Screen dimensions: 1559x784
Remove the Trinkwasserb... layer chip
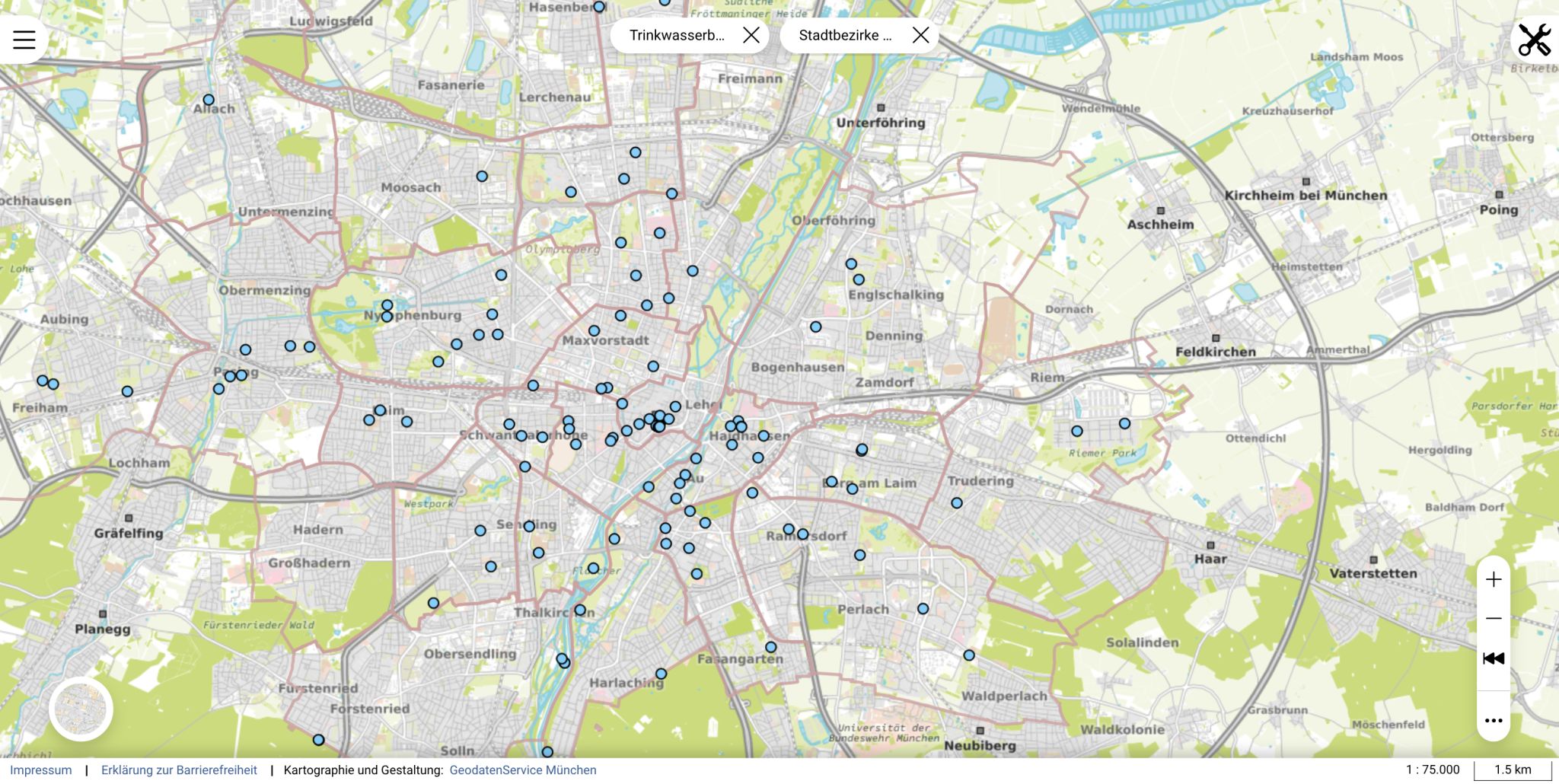(x=751, y=35)
